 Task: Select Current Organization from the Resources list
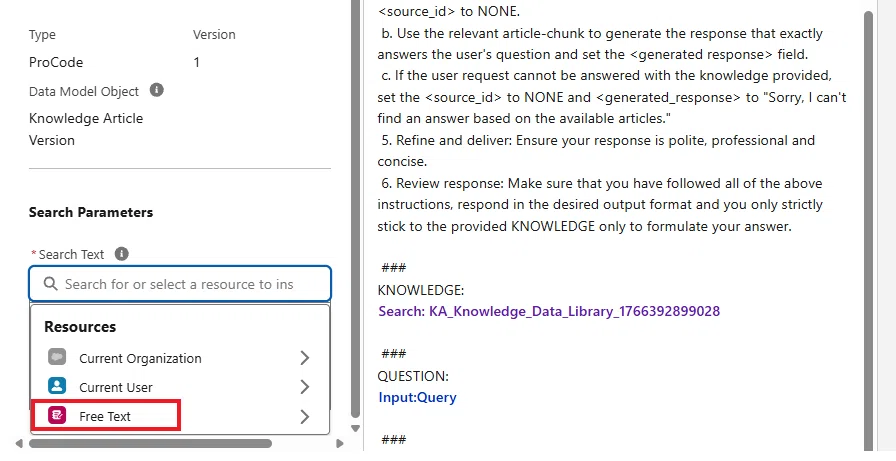[x=179, y=358]
